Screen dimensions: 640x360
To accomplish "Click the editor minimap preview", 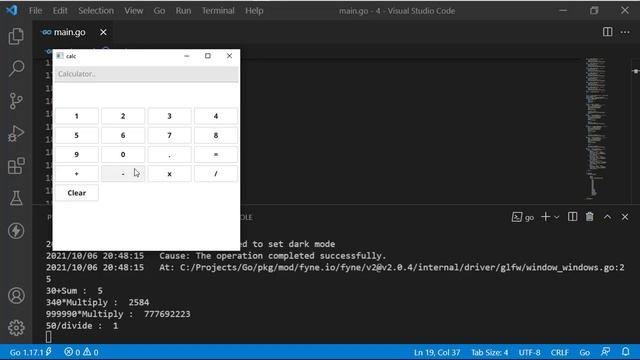I will pos(597,129).
